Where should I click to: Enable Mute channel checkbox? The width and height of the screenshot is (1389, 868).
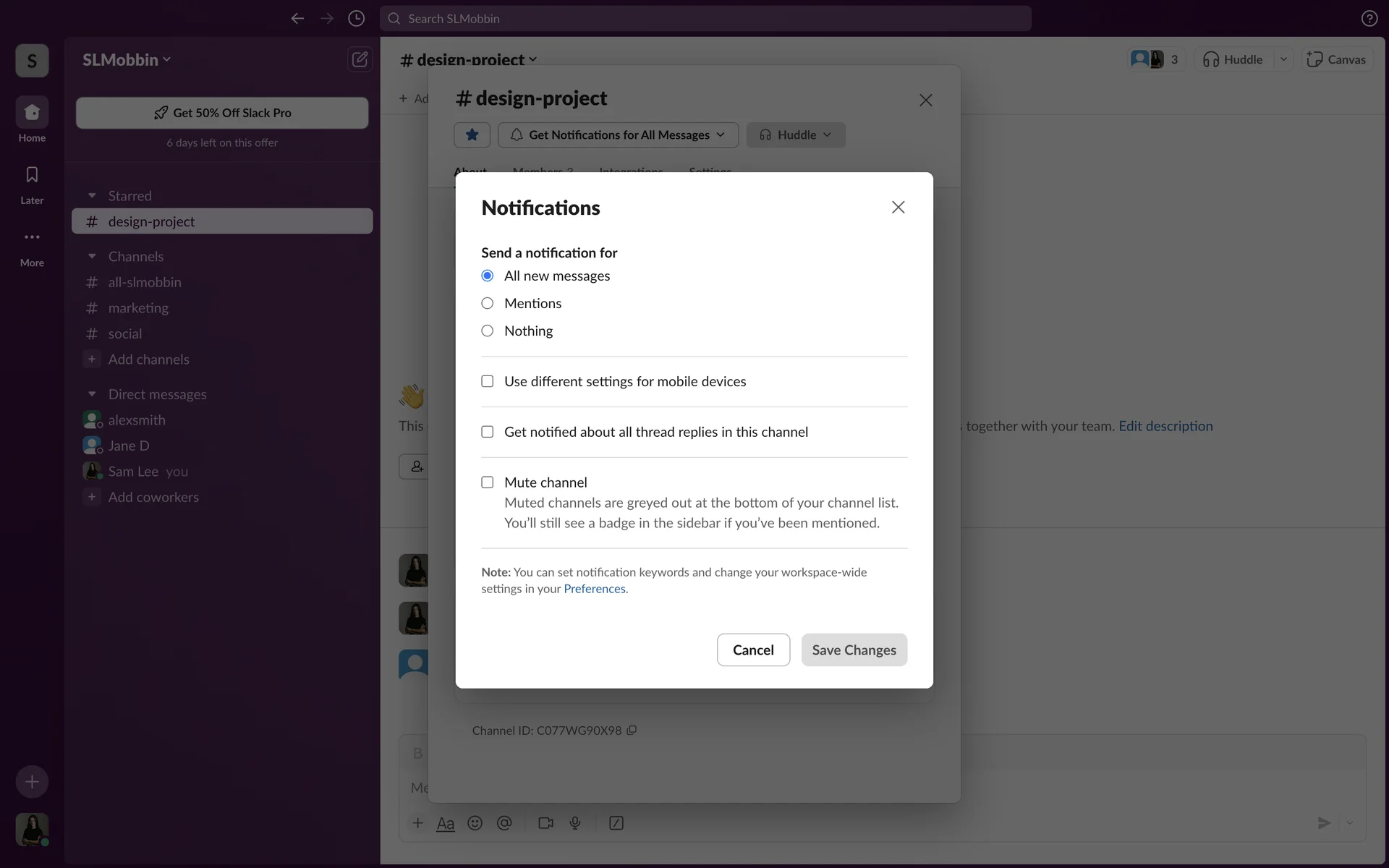click(x=488, y=482)
